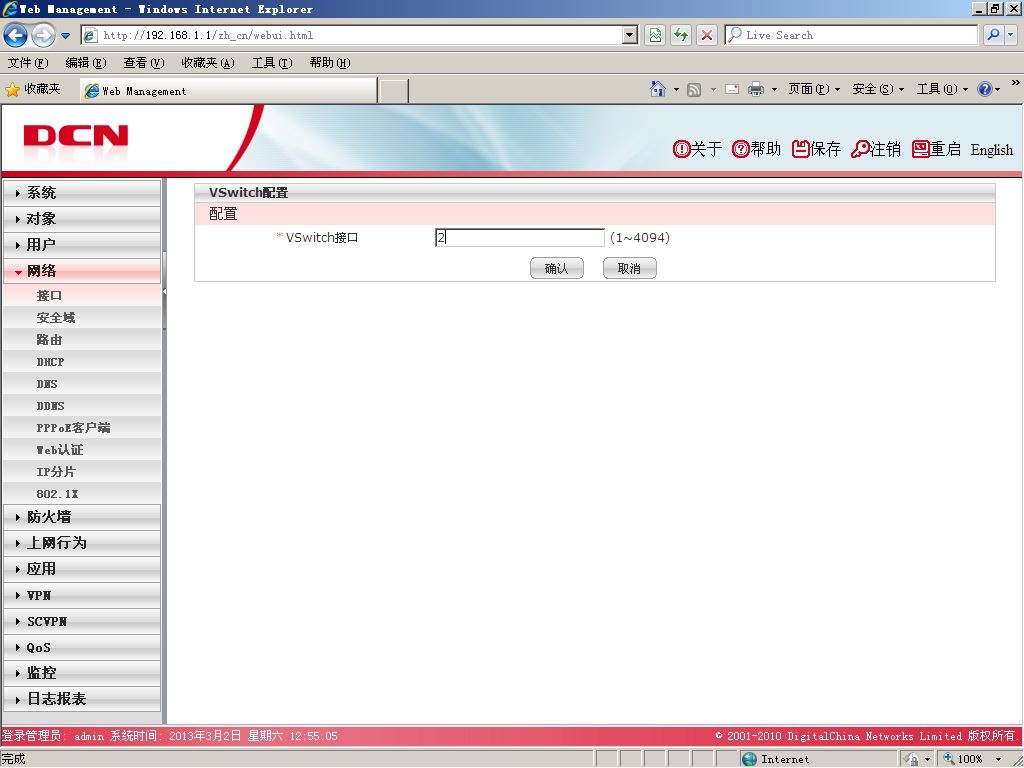Click the RSS feeds icon
The height and width of the screenshot is (768, 1024).
pos(694,89)
